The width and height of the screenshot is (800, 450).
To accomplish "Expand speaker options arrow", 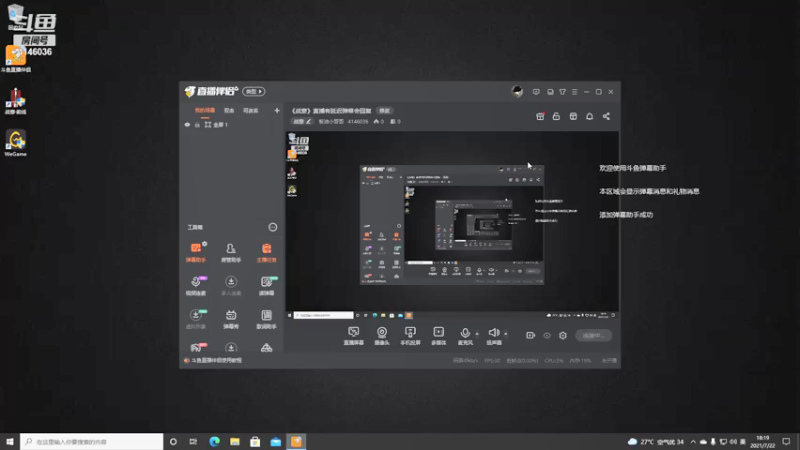I will [x=506, y=334].
